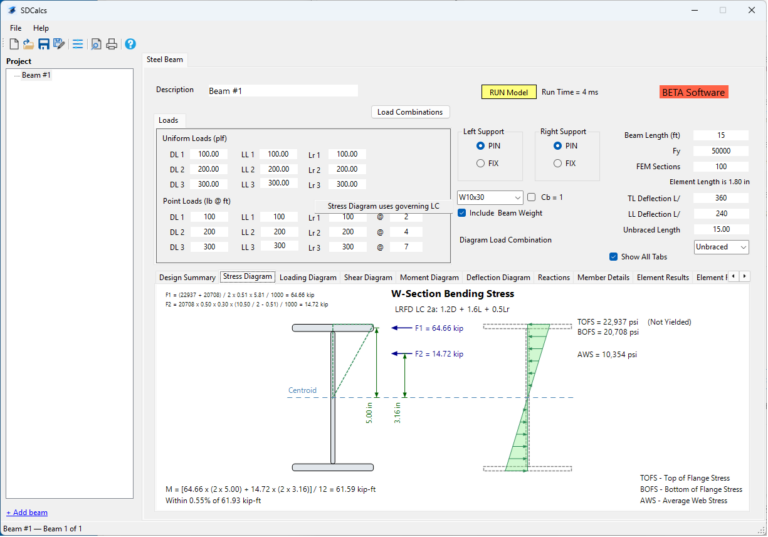768x537 pixels.
Task: Click the yellow RUN Model button
Action: (x=508, y=92)
